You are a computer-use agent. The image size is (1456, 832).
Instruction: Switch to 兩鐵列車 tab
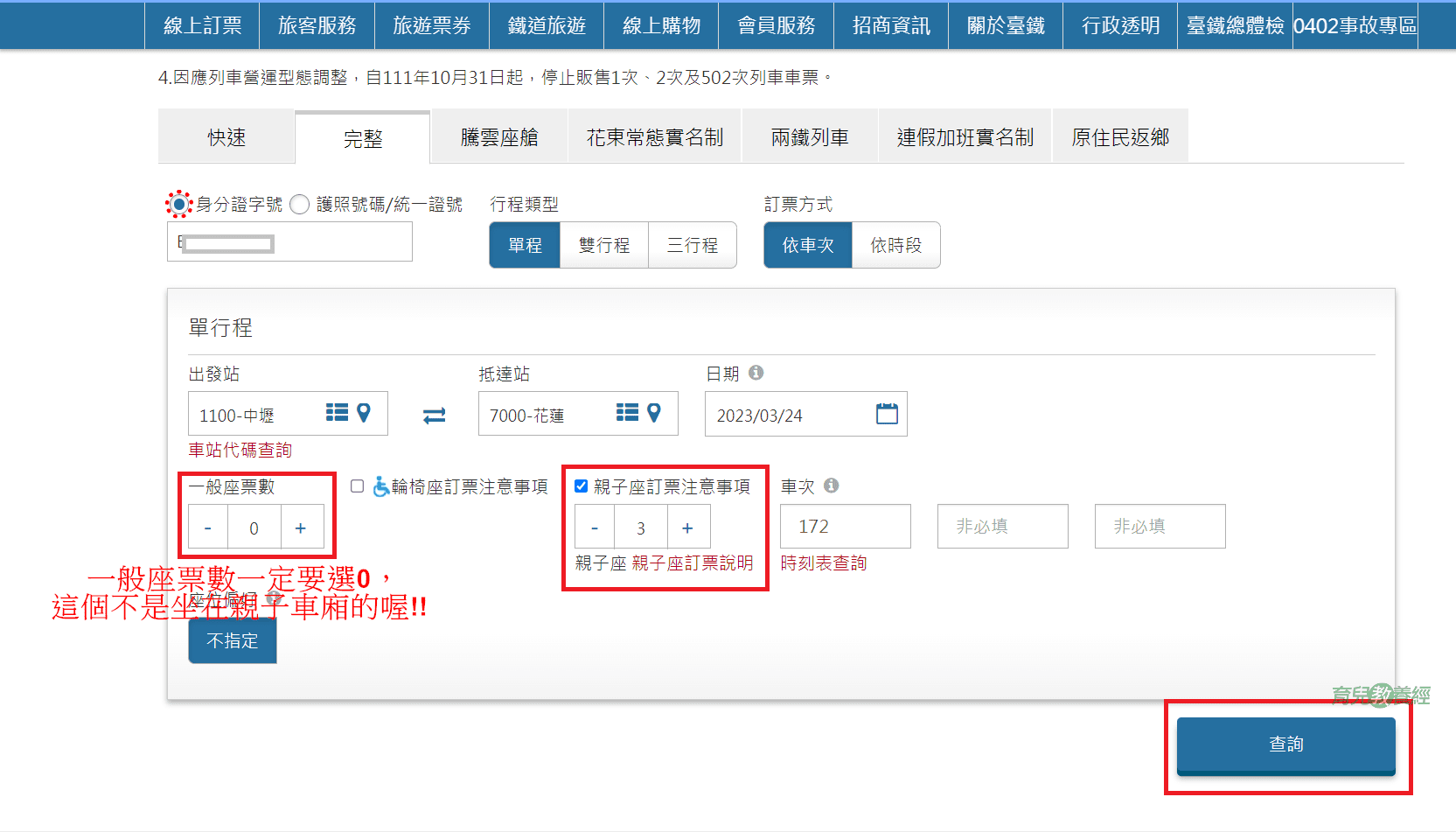pos(810,136)
